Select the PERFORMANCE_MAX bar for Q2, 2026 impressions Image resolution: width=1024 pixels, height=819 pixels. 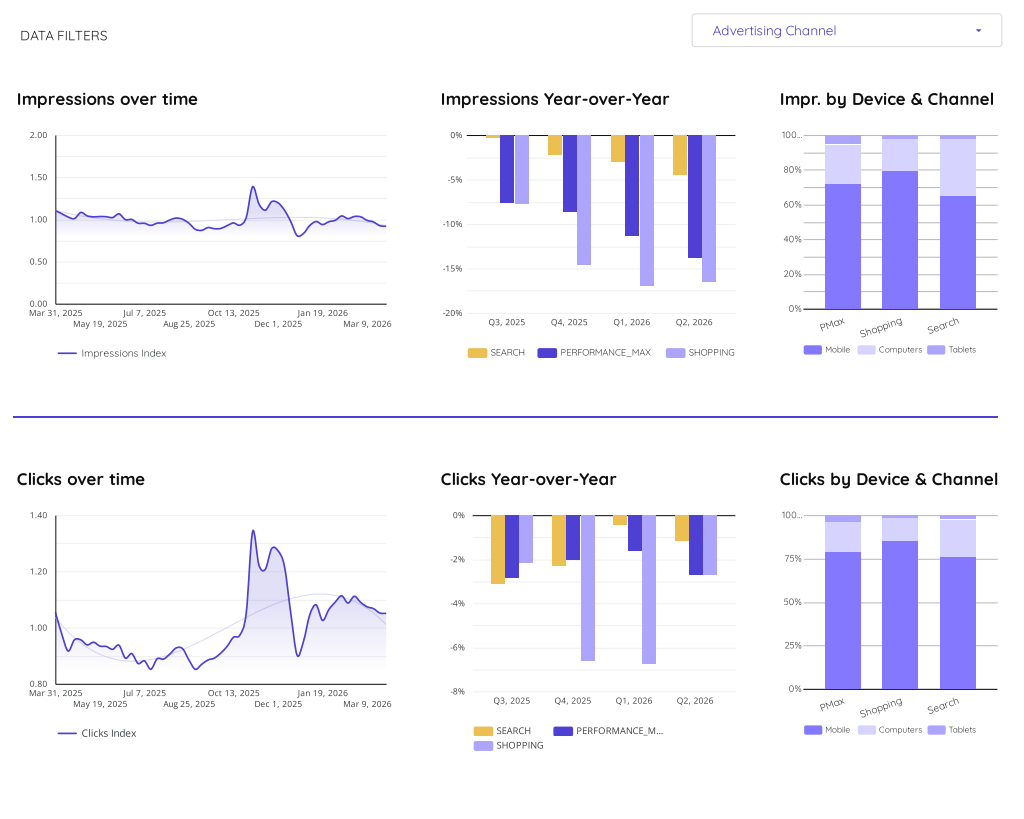[695, 197]
